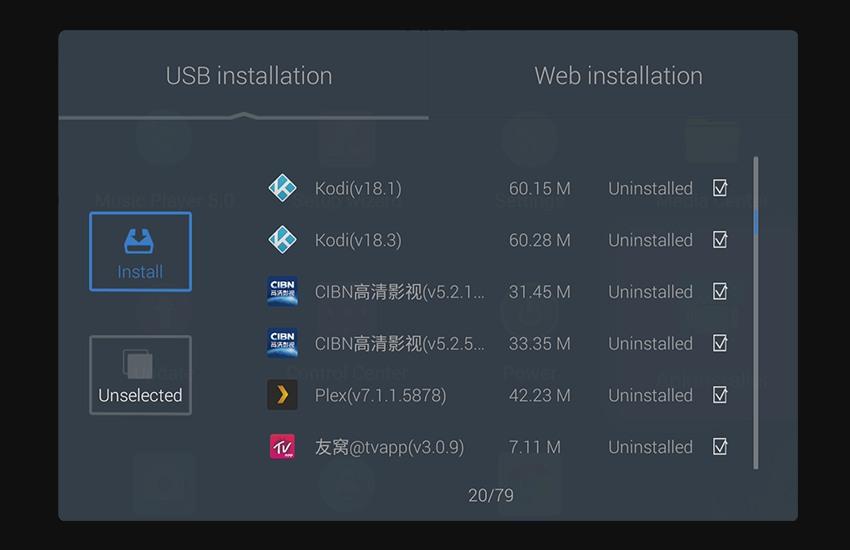
Task: Click the app list vertical scrollbar
Action: pos(756,312)
